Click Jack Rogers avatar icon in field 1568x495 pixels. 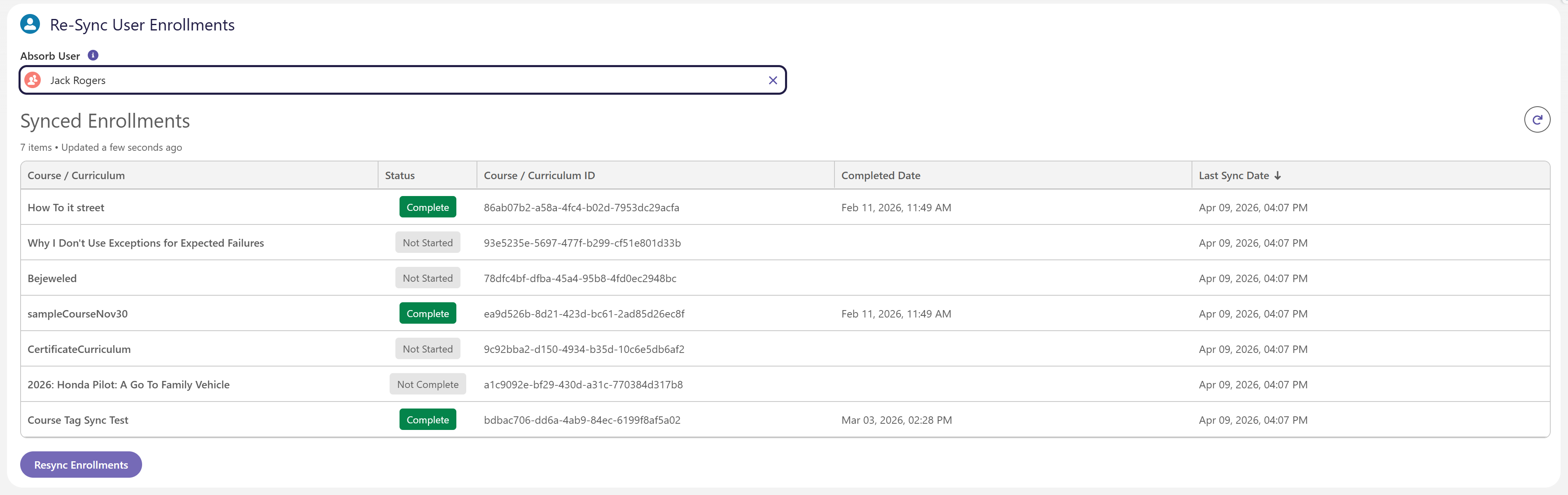click(x=33, y=80)
